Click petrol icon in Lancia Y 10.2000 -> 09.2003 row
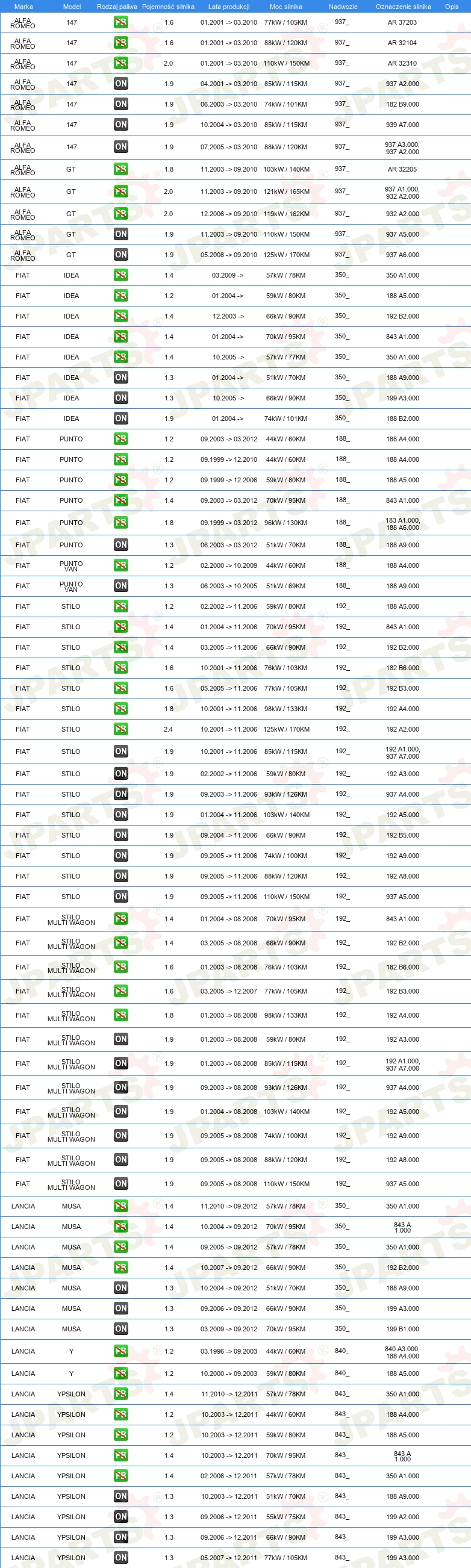Viewport: 471px width, 1568px height. pos(121,1374)
